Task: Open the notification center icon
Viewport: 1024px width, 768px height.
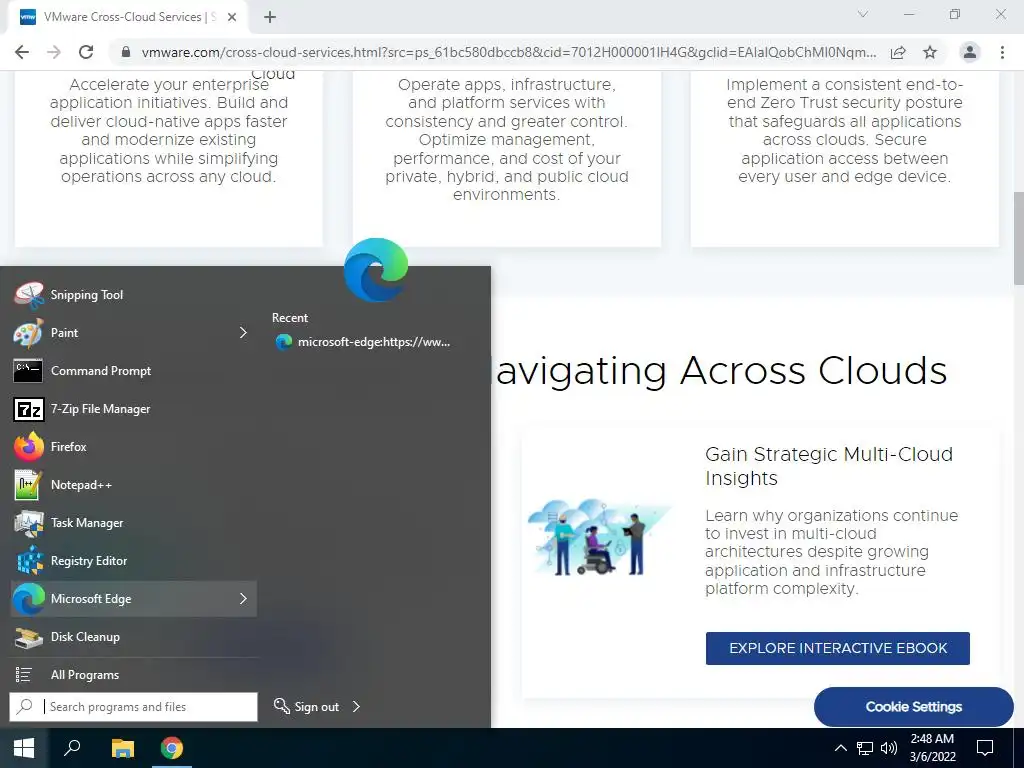Action: tap(984, 748)
